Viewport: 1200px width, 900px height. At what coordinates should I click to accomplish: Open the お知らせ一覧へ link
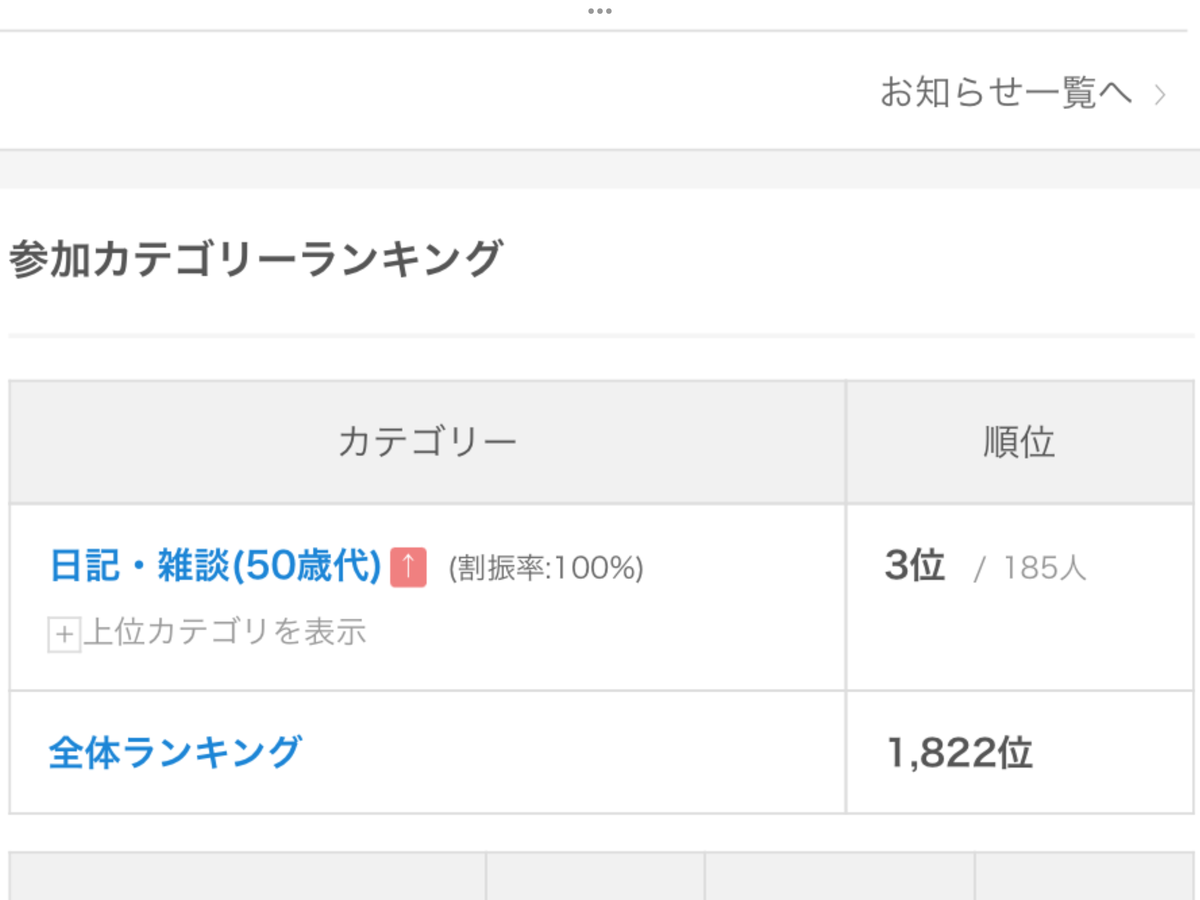click(x=1006, y=93)
